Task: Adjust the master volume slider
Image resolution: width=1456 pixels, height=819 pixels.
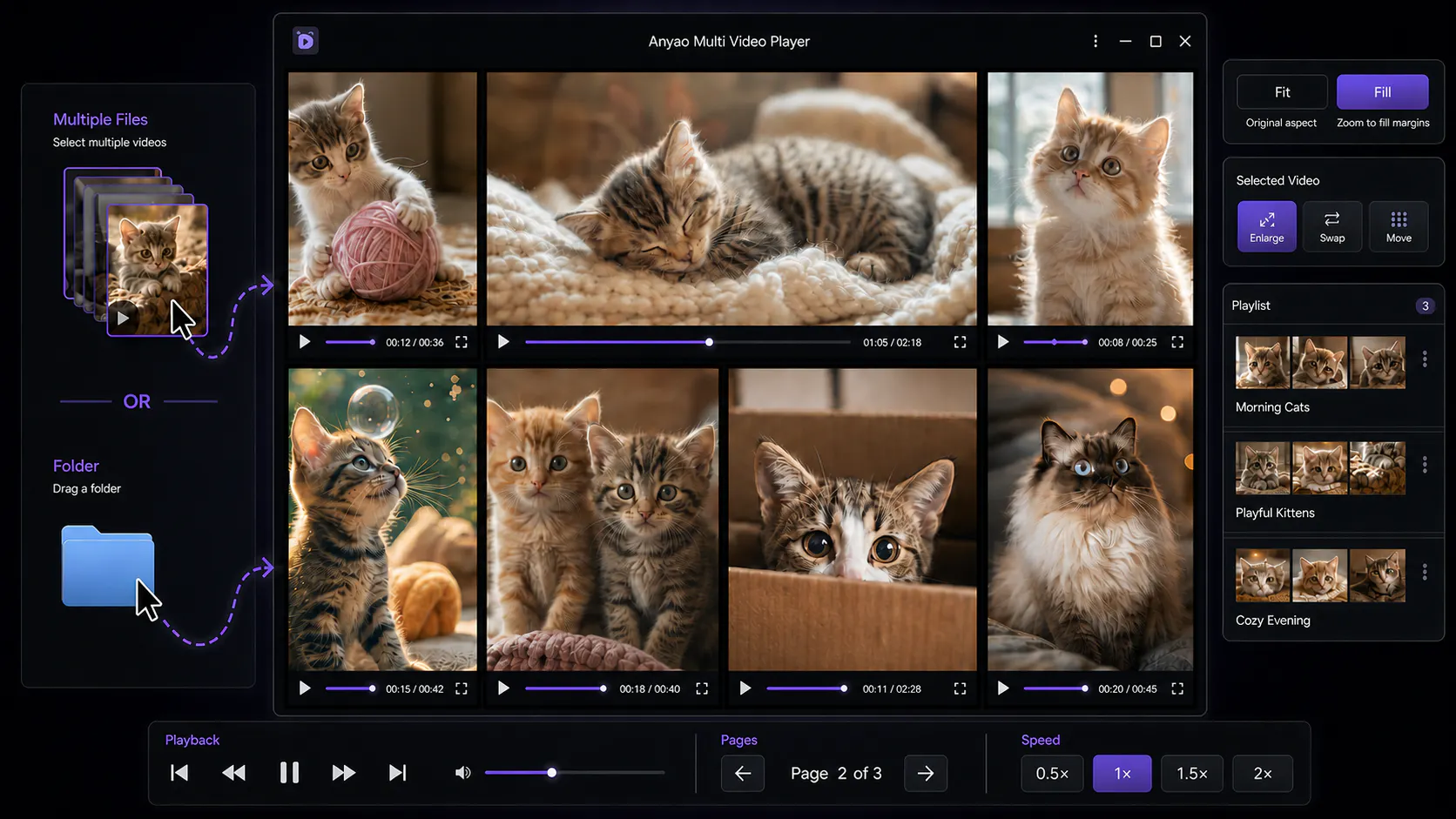Action: pyautogui.click(x=575, y=773)
